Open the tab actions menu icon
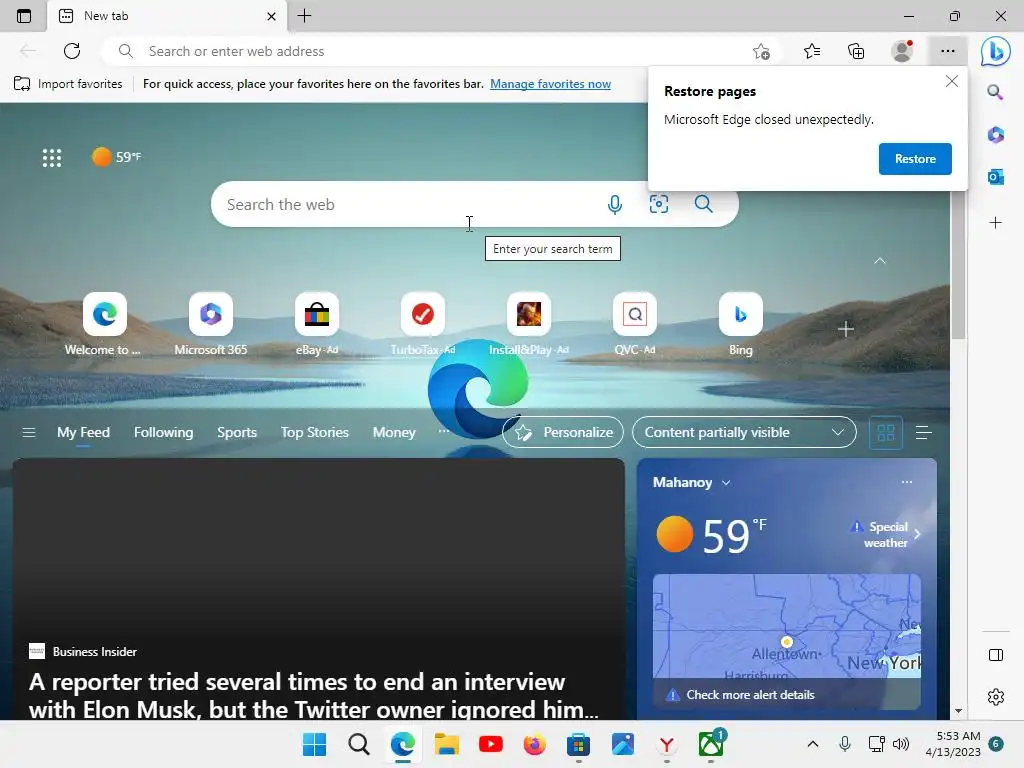 coord(24,16)
